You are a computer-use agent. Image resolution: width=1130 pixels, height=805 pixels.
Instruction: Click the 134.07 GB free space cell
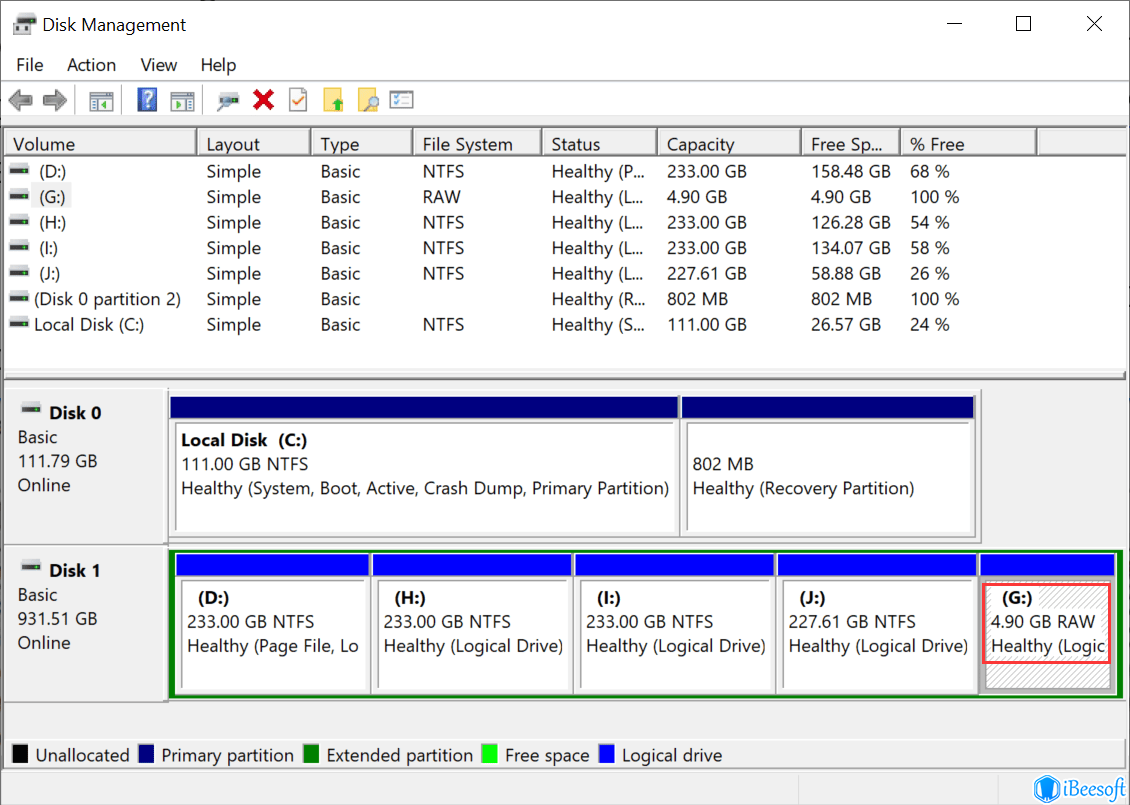pos(850,248)
